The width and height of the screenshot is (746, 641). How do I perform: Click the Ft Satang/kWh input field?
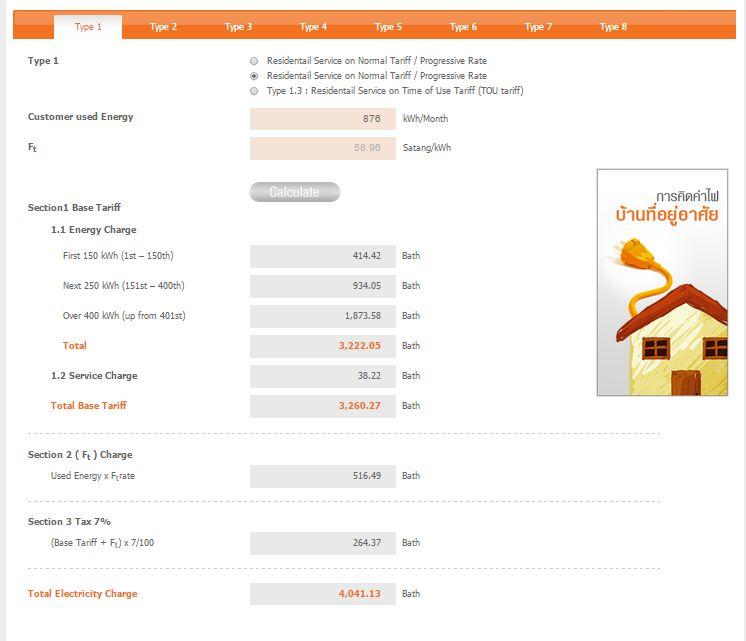322,148
